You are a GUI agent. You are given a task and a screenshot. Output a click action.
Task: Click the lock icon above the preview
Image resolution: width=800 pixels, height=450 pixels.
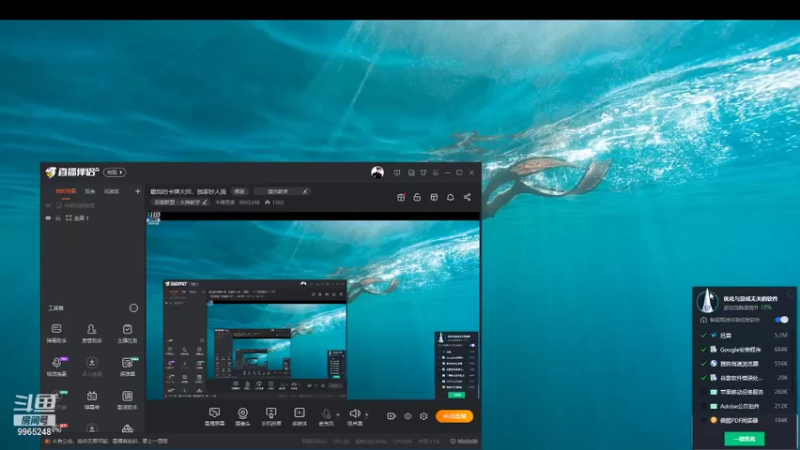click(x=417, y=197)
